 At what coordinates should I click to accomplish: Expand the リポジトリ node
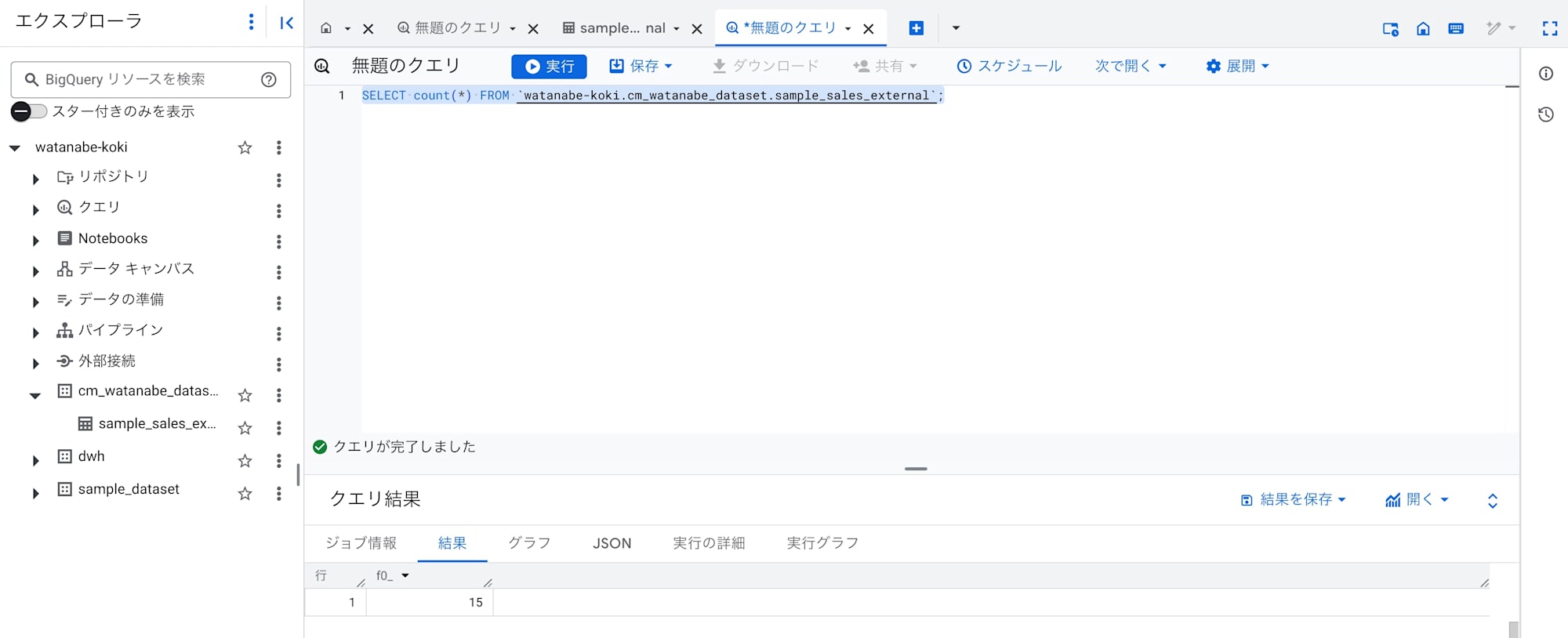click(x=35, y=179)
